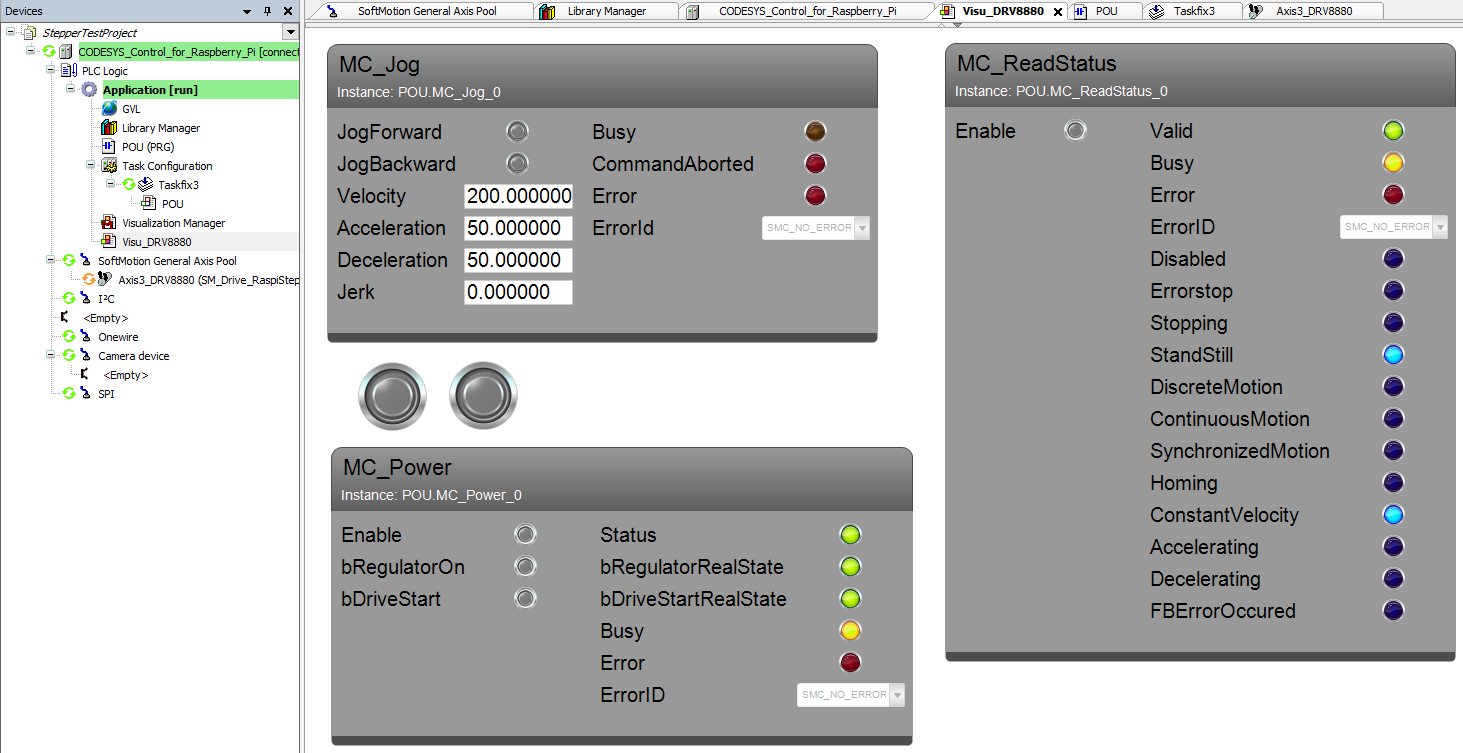The image size is (1463, 753).
Task: Collapse the PLC Logic tree node
Action: [x=50, y=71]
